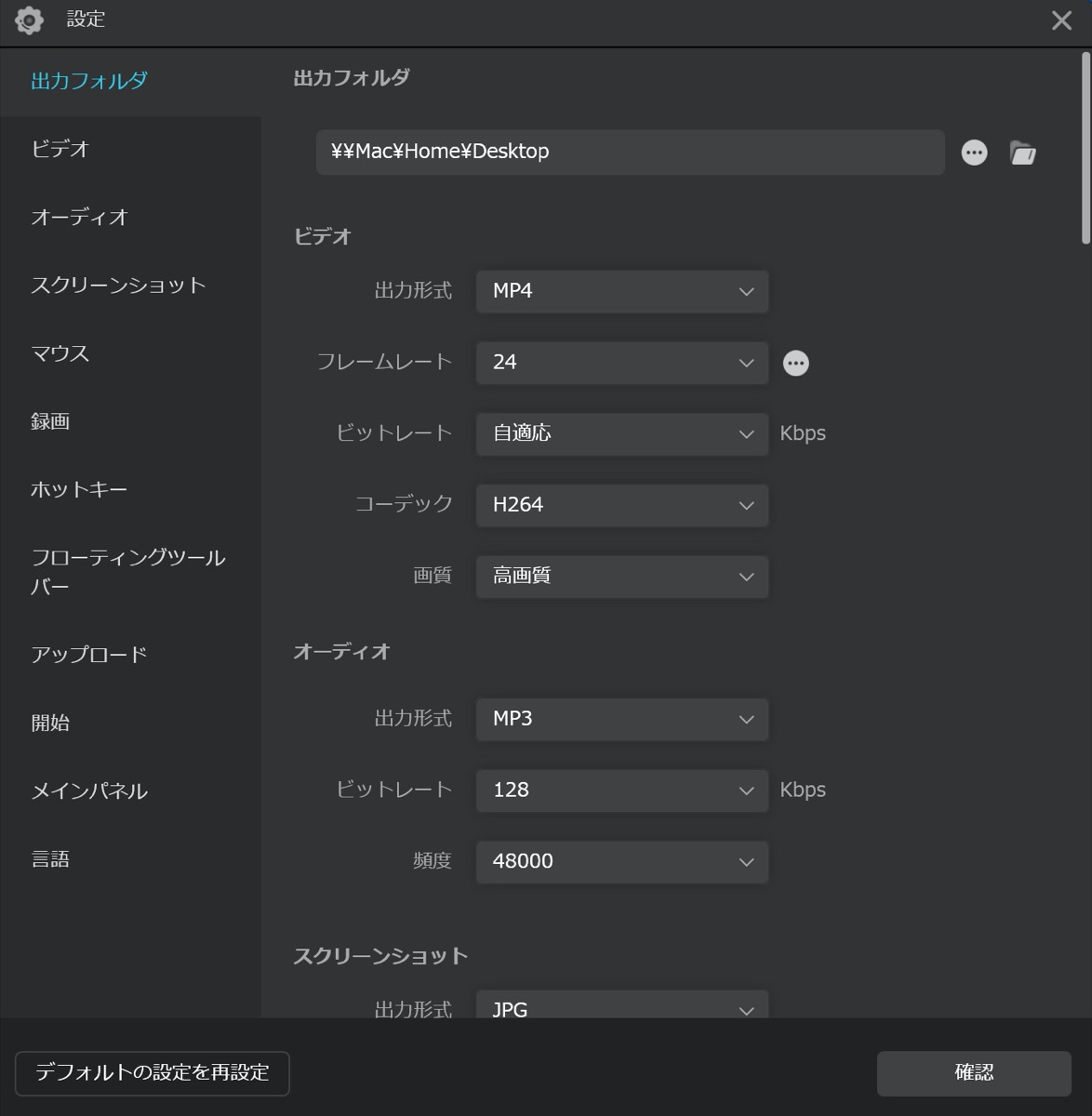Image resolution: width=1092 pixels, height=1116 pixels.
Task: Open audio 出力形式 MP3 dropdown
Action: point(622,719)
